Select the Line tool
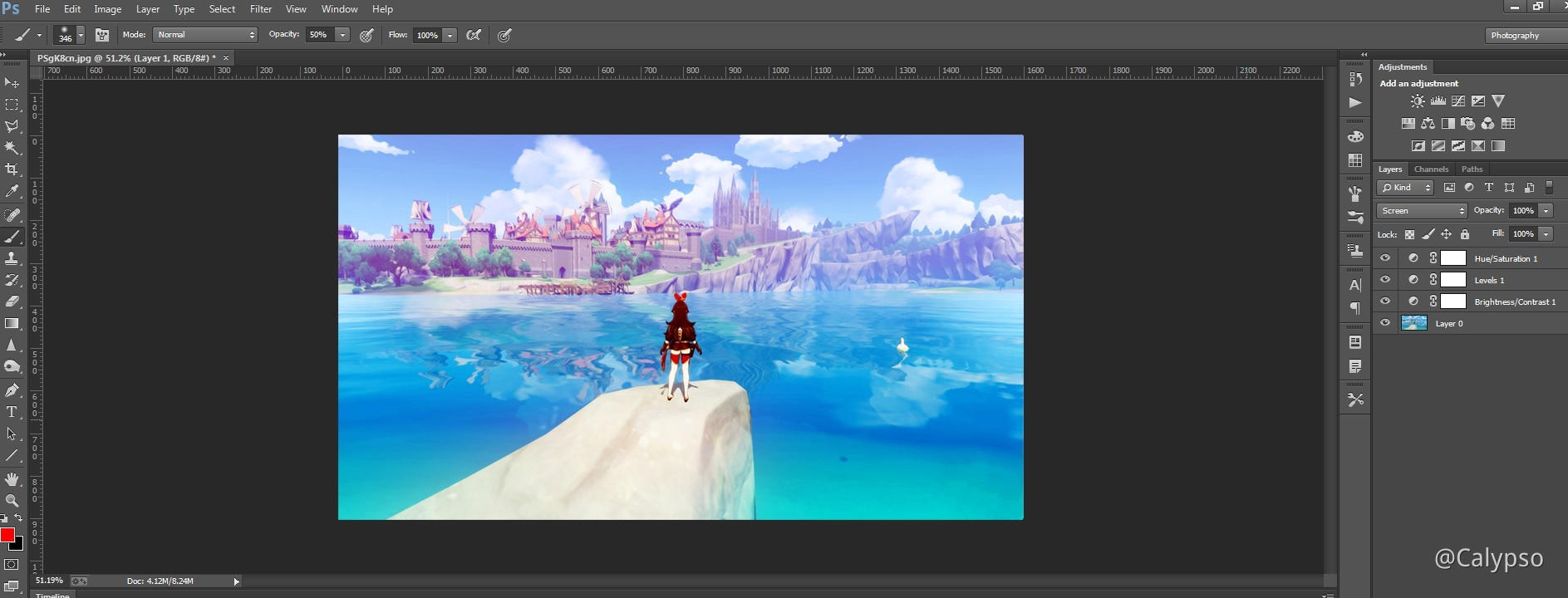 pyautogui.click(x=12, y=455)
